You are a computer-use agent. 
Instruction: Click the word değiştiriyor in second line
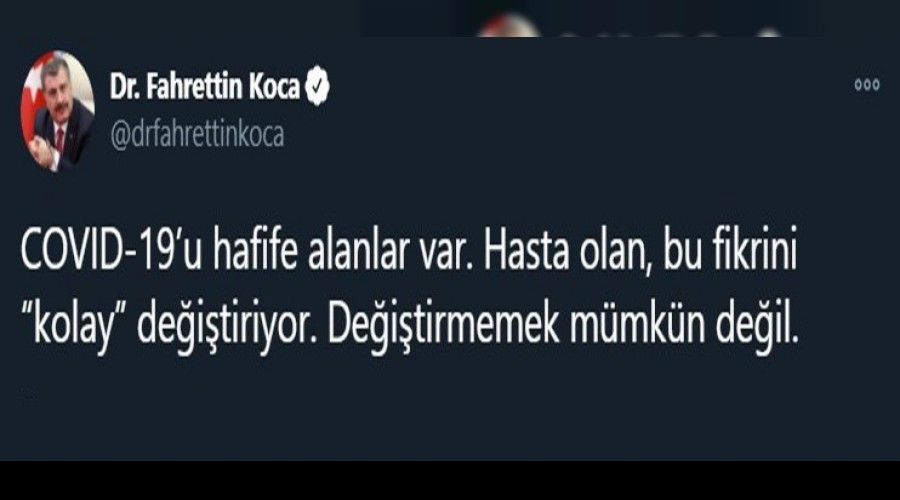[x=227, y=326]
